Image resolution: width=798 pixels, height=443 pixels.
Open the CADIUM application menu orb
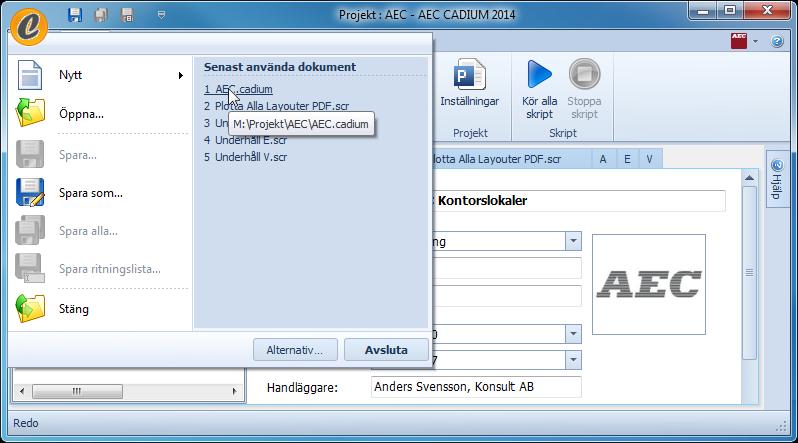point(29,26)
